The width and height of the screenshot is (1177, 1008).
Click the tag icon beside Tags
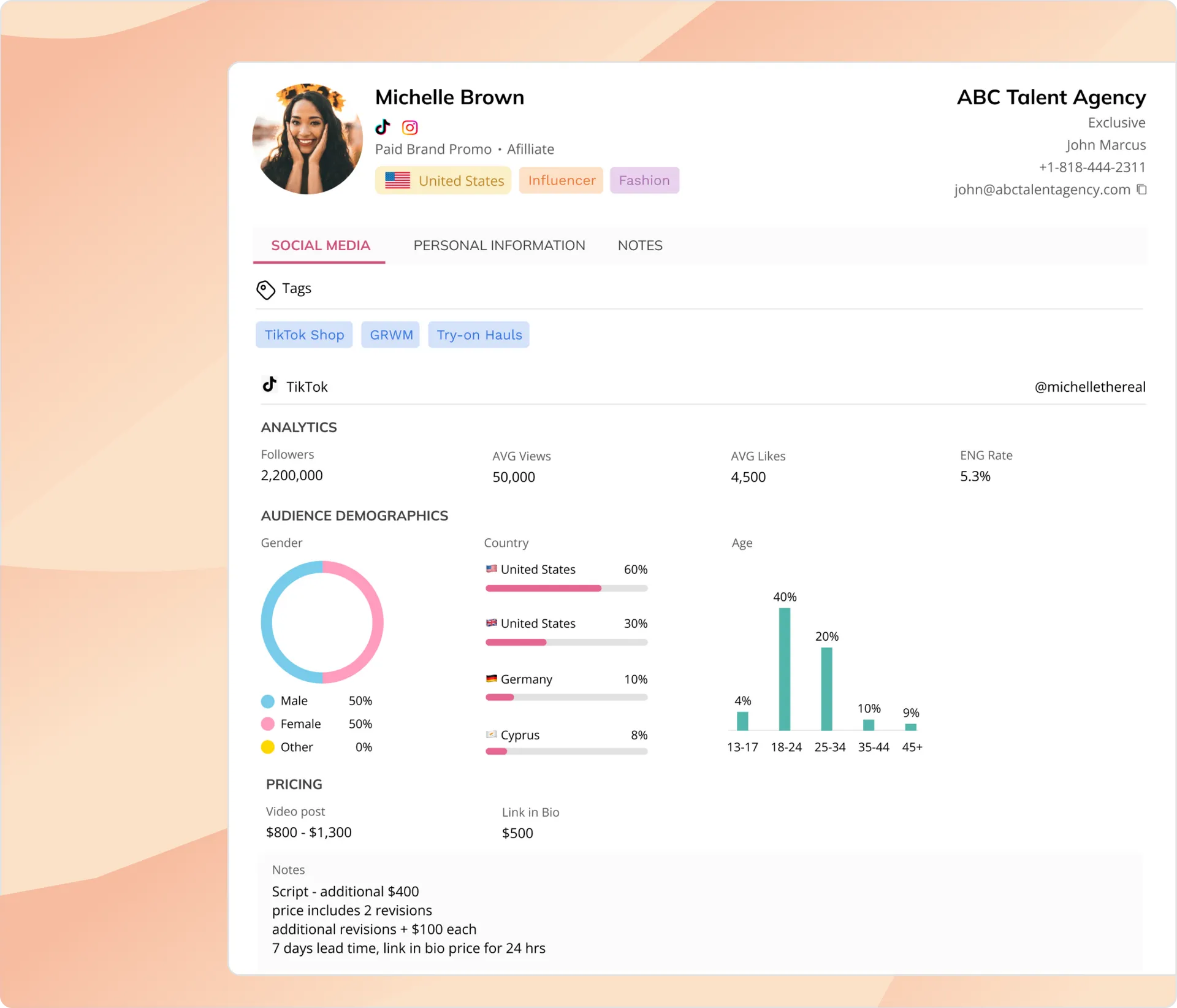click(x=265, y=289)
